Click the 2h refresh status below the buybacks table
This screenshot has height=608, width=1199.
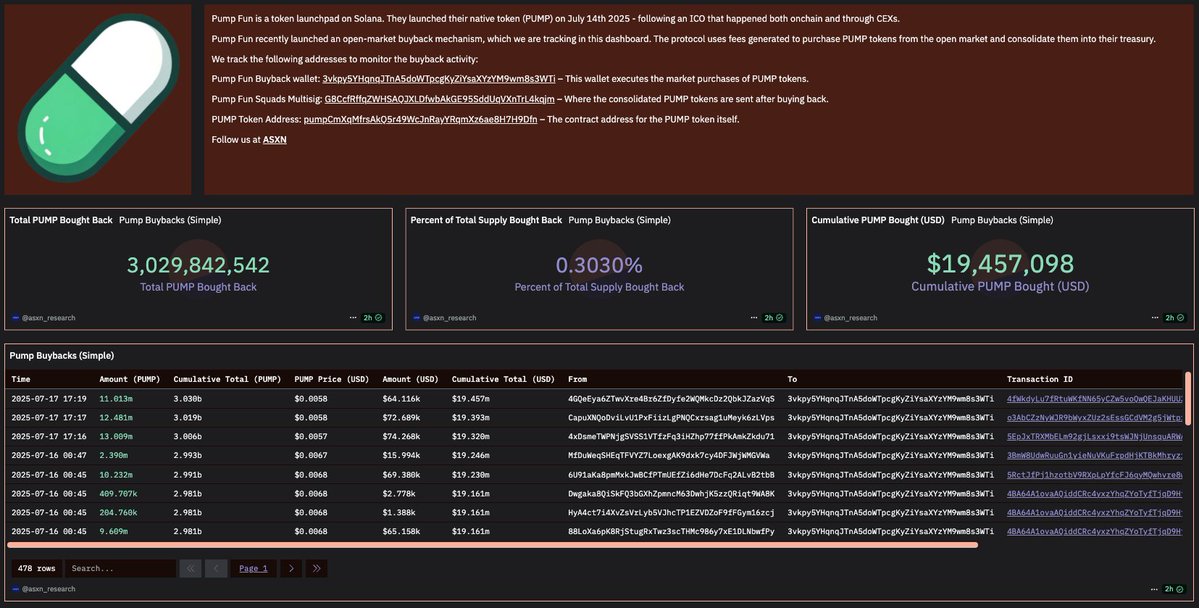1175,589
